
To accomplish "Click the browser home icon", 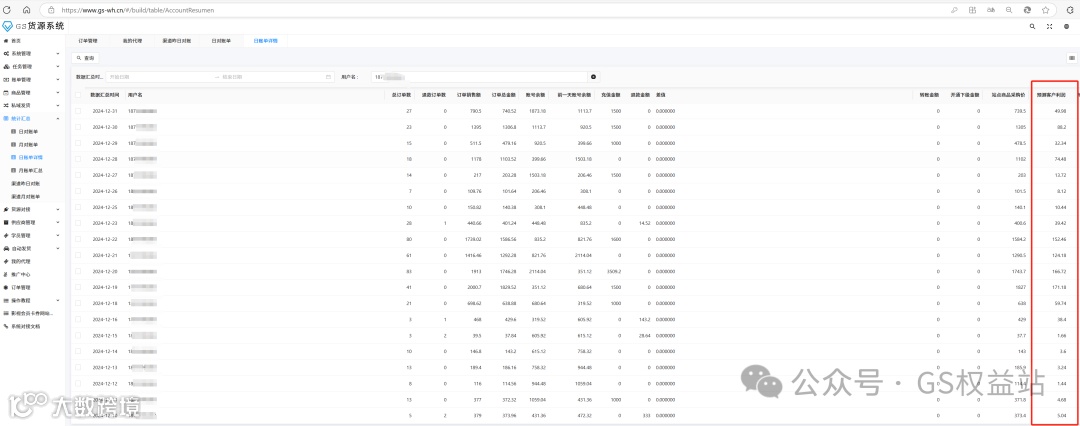I will pos(26,10).
